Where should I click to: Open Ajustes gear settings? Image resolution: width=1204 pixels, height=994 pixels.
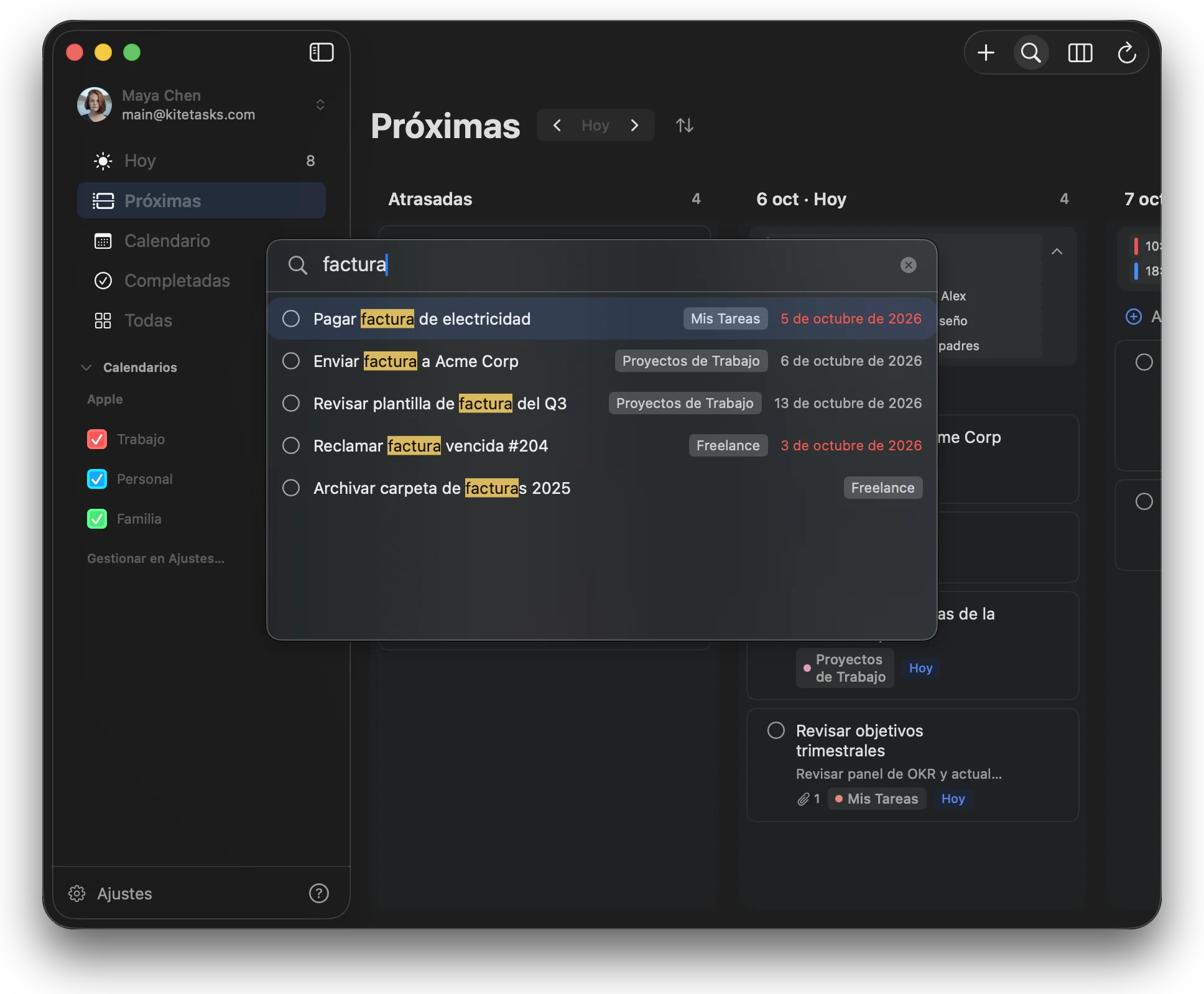(x=110, y=893)
